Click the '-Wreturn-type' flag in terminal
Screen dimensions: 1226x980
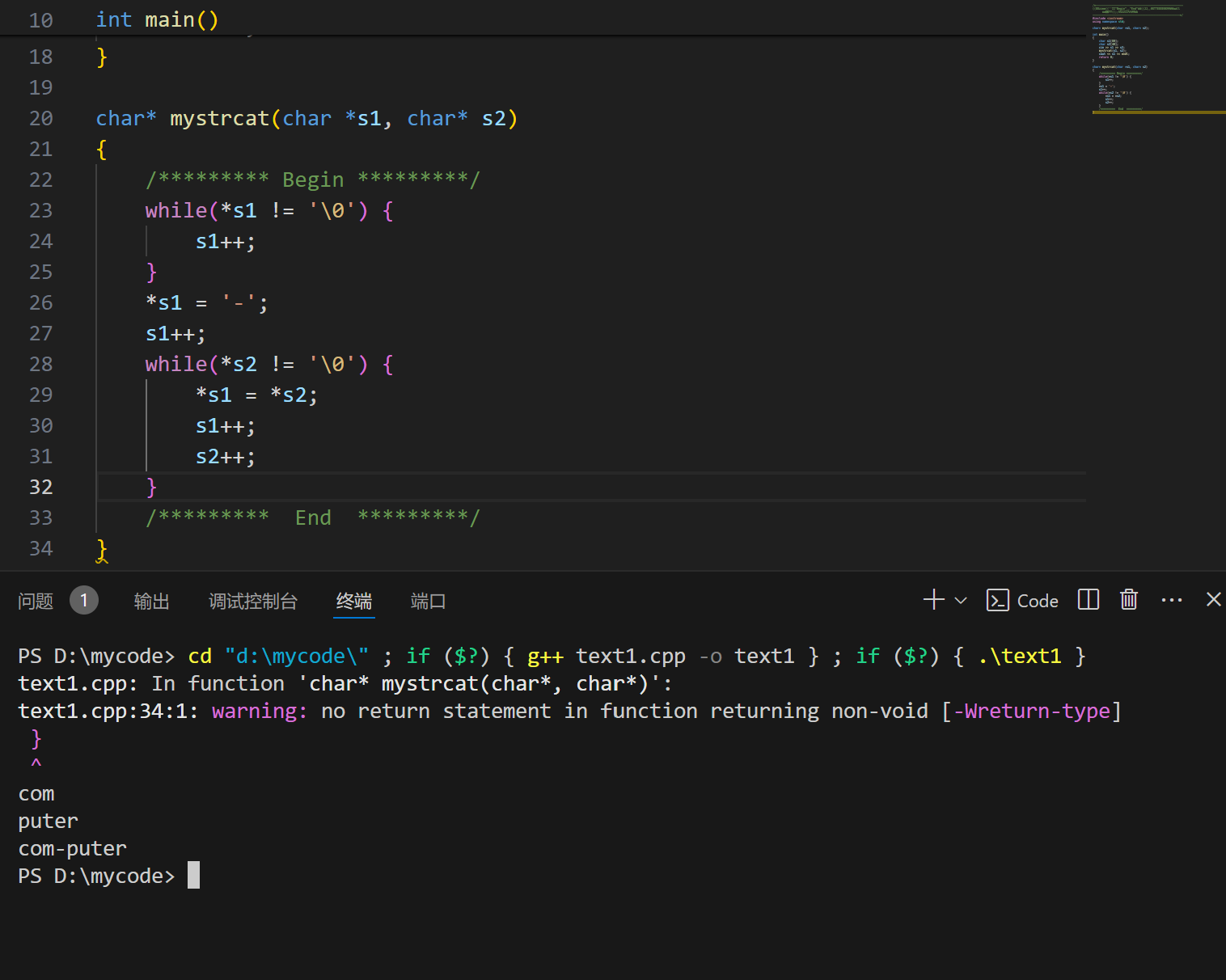(x=1031, y=711)
